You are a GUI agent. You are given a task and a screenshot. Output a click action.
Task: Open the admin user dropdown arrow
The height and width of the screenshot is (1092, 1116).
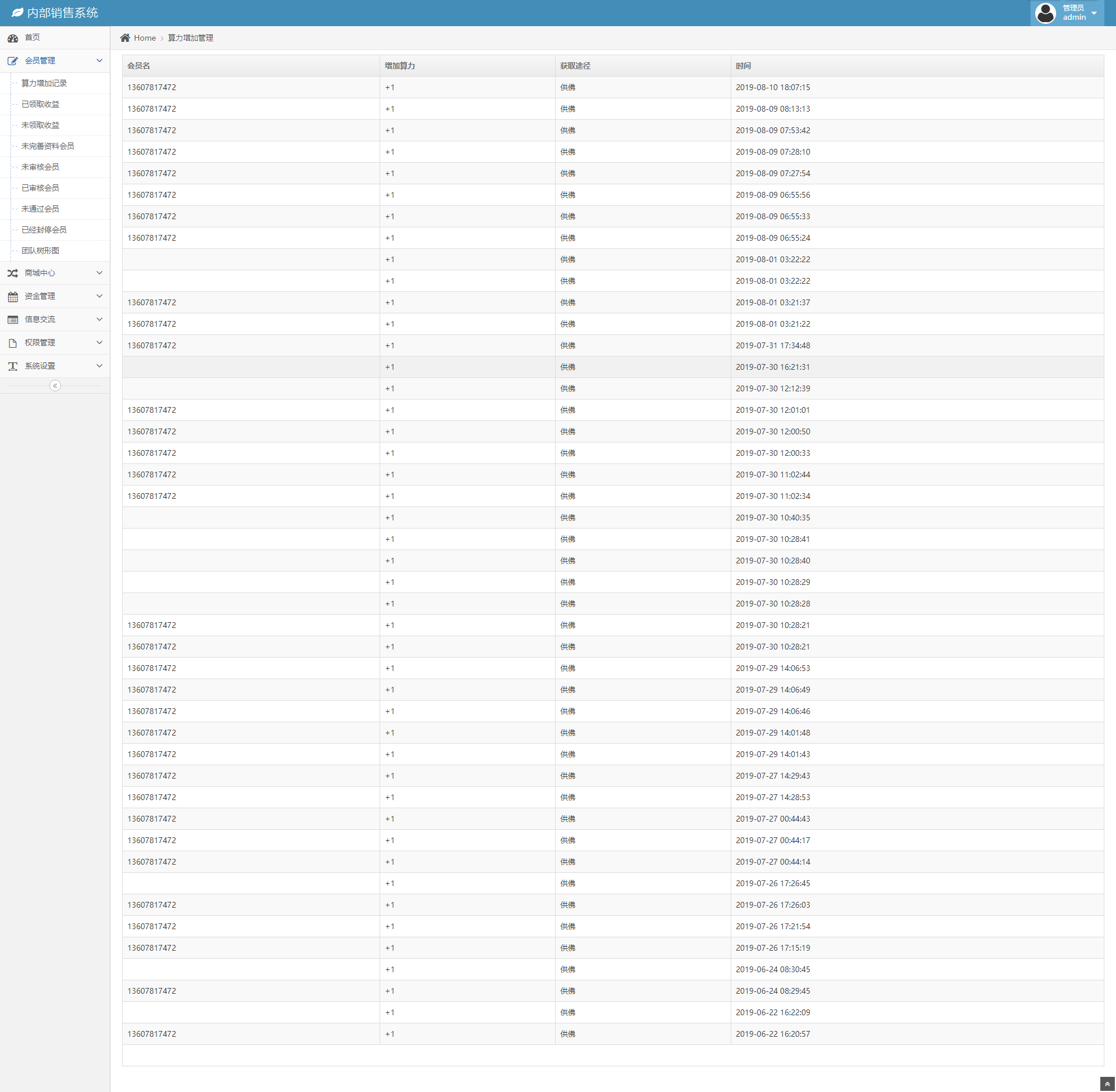coord(1094,13)
